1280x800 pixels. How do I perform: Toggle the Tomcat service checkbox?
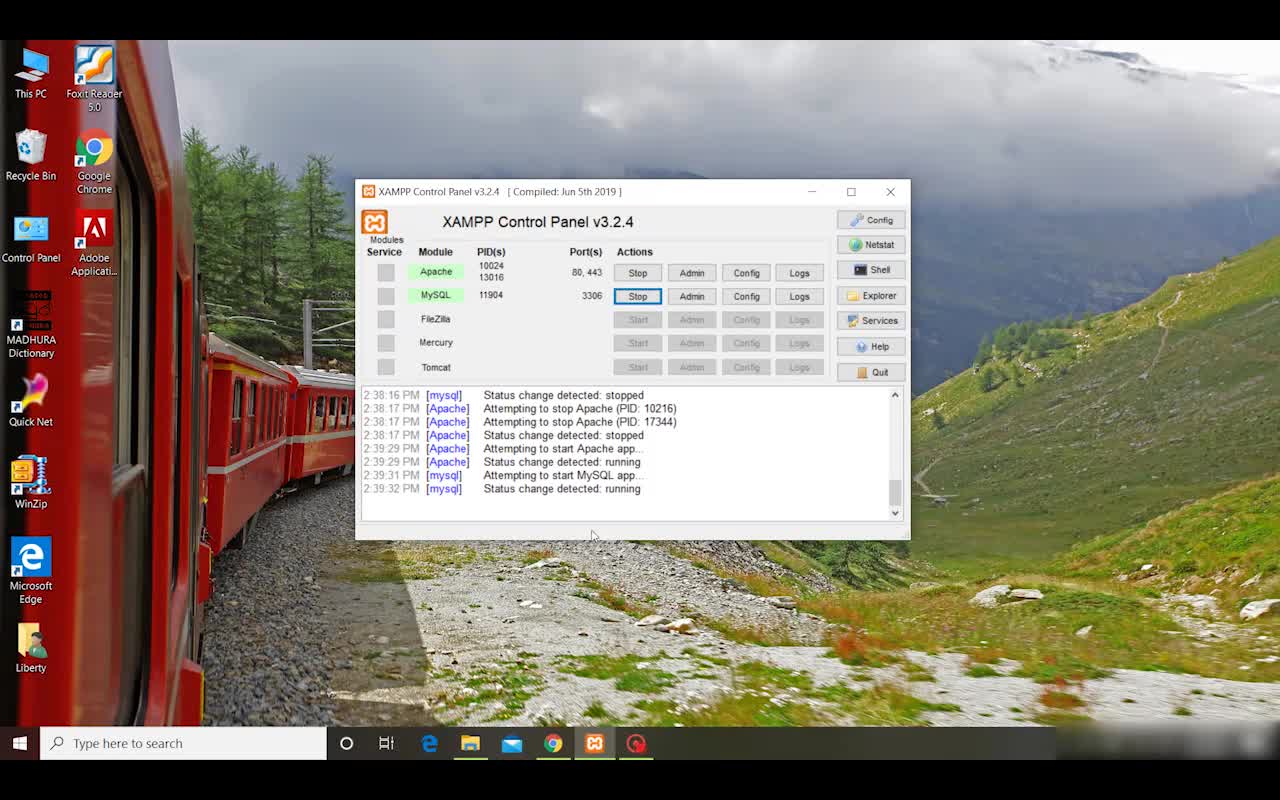(386, 367)
